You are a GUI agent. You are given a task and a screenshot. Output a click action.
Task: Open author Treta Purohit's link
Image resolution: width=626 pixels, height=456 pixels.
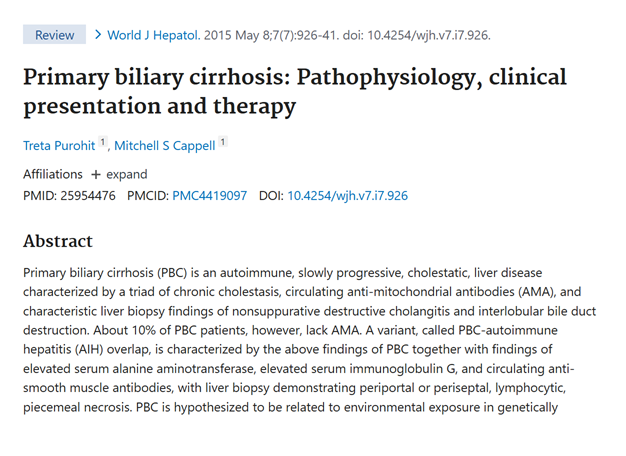(59, 146)
